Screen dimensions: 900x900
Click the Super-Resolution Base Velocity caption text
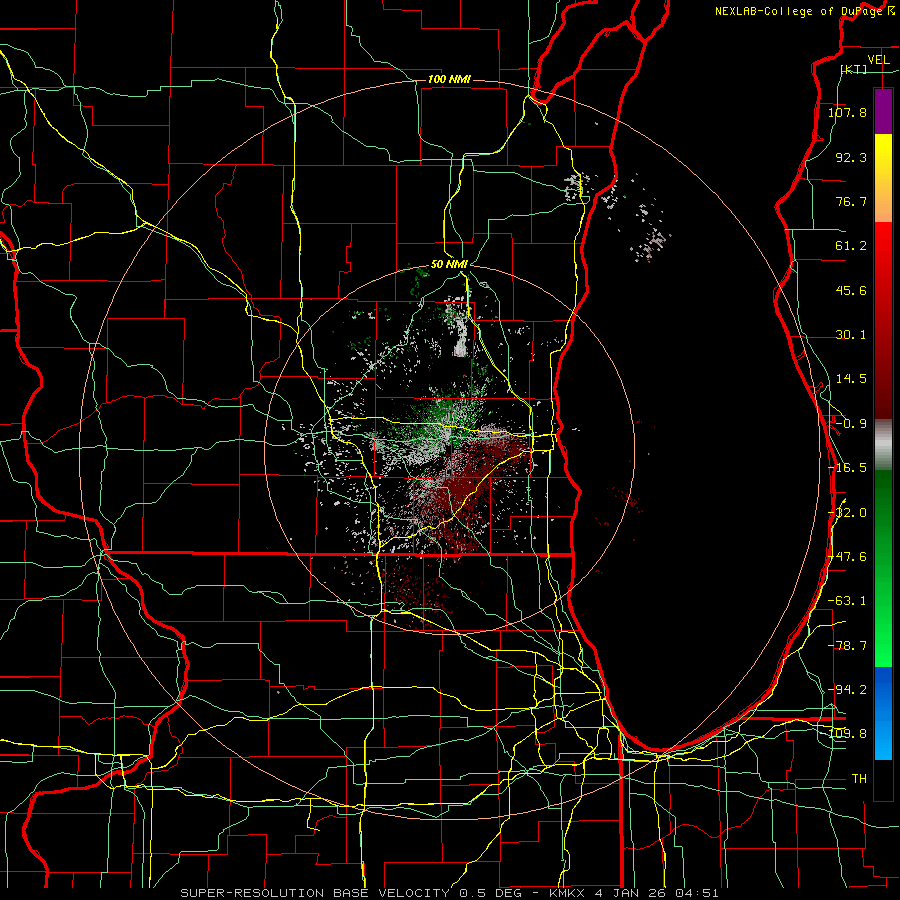tap(449, 893)
